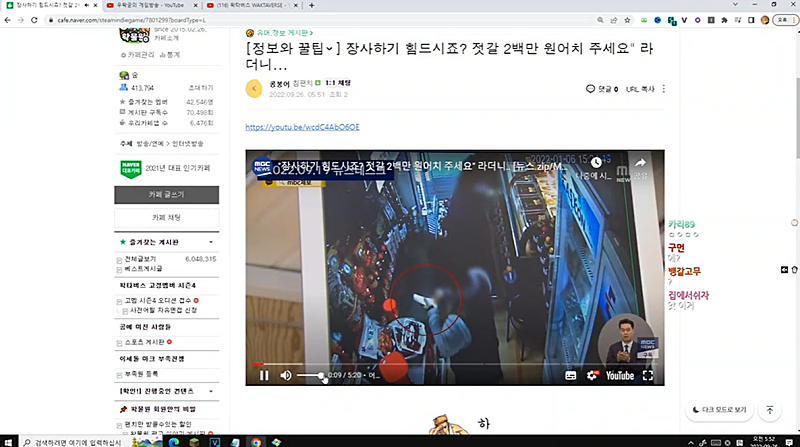The height and width of the screenshot is (447, 800).
Task: Open 고멤 시즌4 오디션 접수 board
Action: pyautogui.click(x=158, y=301)
